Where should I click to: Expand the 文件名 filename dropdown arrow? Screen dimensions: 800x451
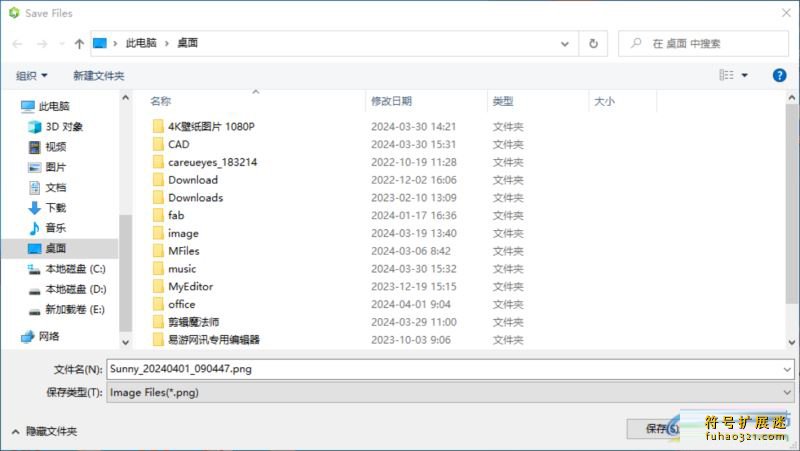(787, 369)
